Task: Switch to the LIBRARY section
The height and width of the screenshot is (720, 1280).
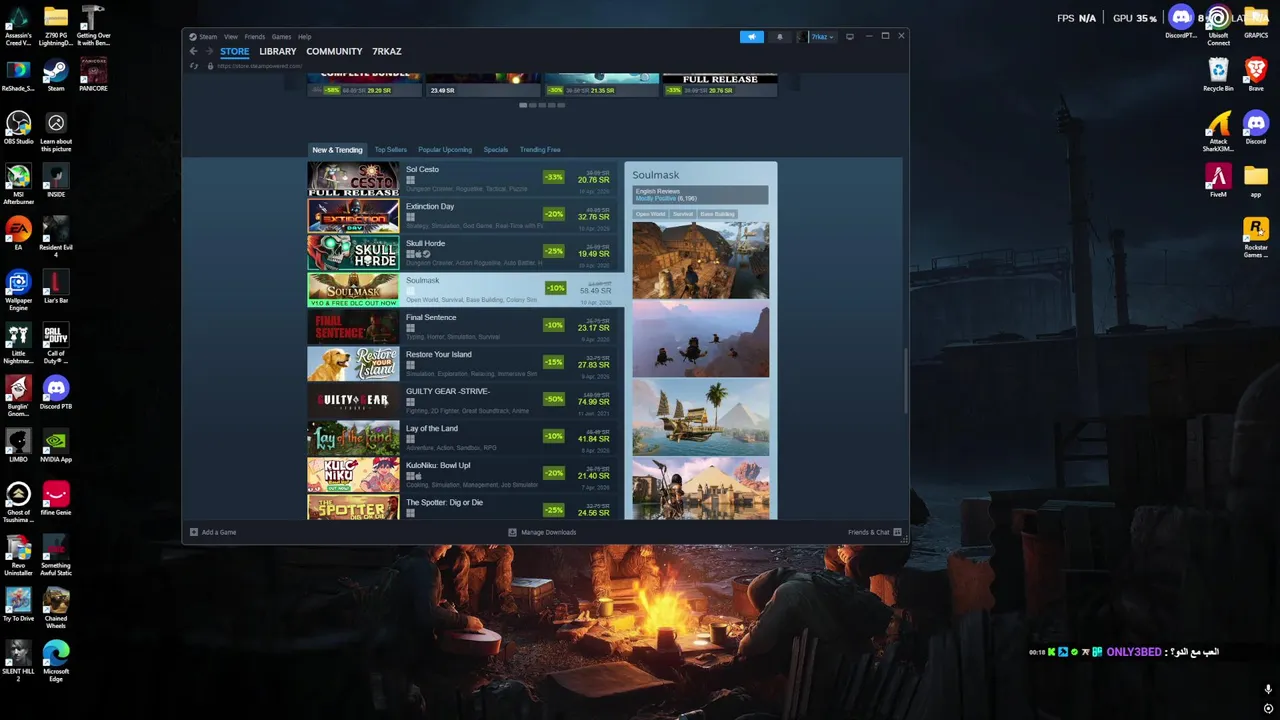Action: pyautogui.click(x=278, y=51)
